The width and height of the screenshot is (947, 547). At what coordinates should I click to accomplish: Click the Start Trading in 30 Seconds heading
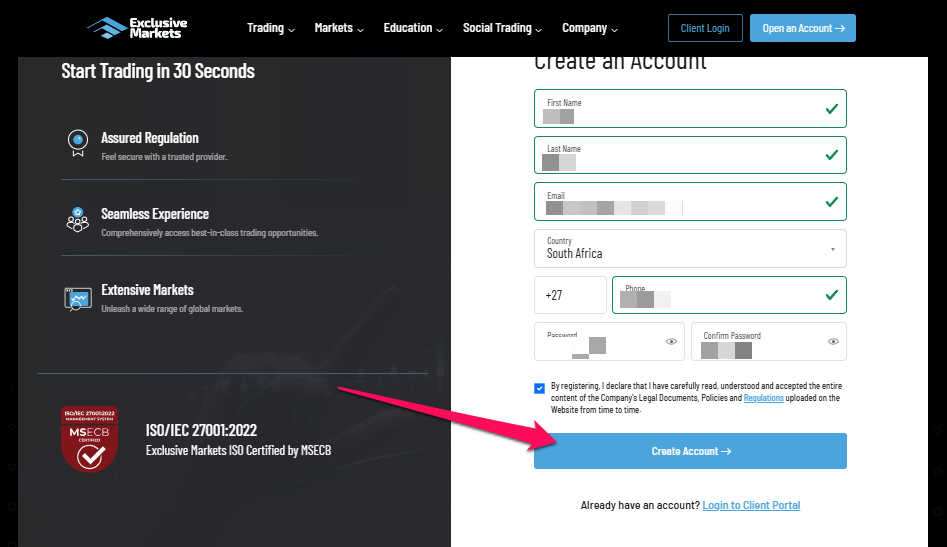158,71
